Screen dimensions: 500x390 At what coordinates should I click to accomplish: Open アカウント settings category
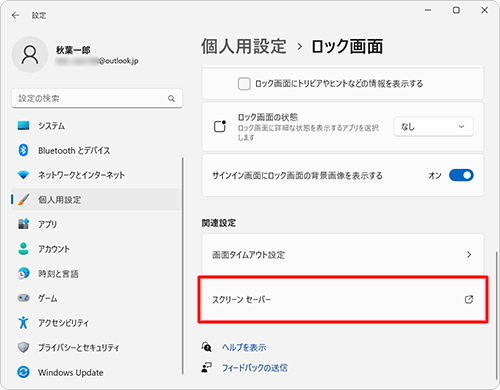[96, 249]
